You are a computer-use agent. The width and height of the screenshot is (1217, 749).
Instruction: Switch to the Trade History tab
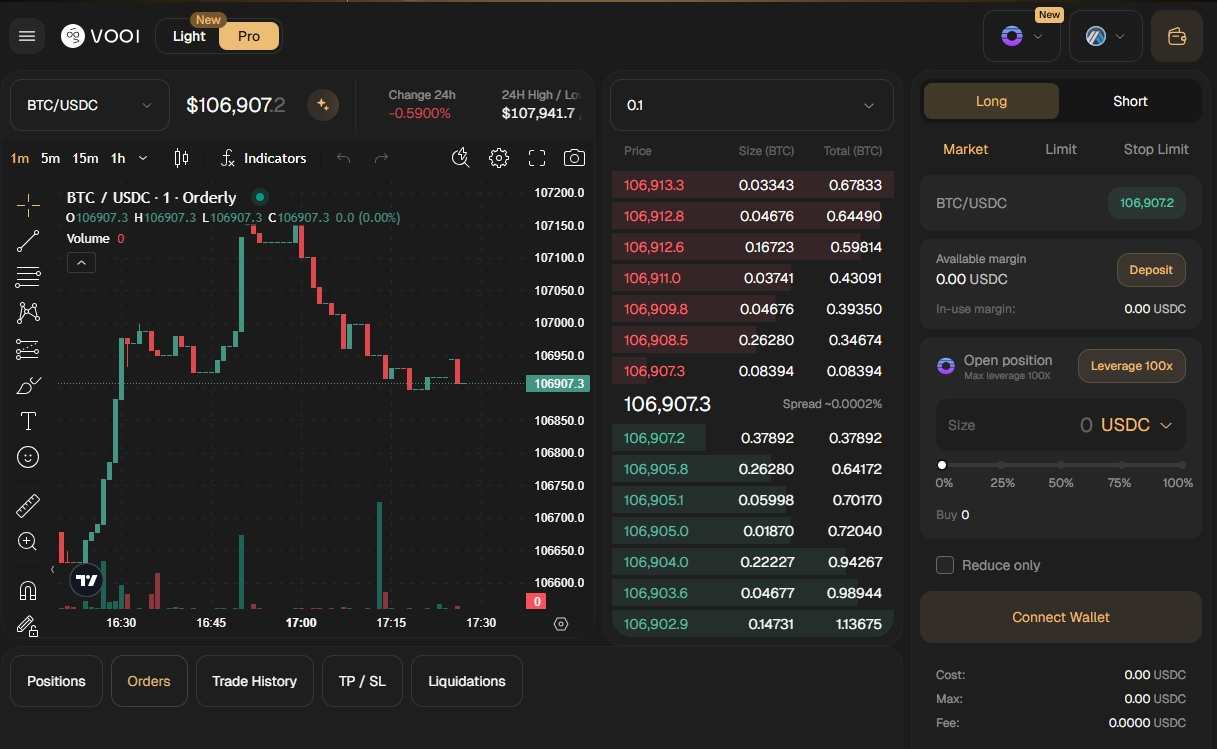[x=254, y=681]
